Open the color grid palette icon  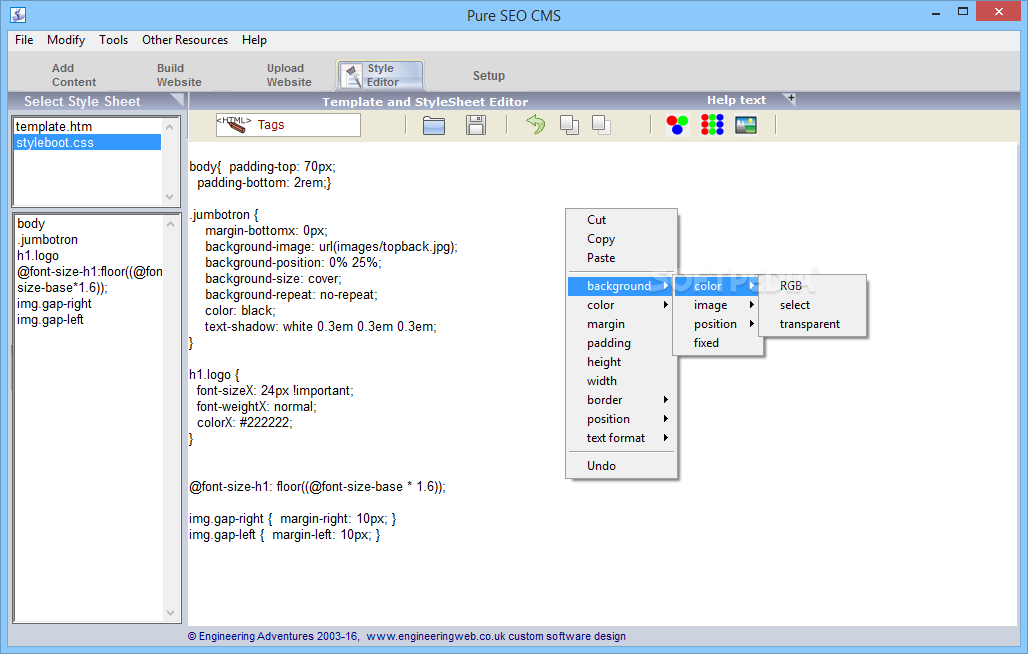click(712, 125)
